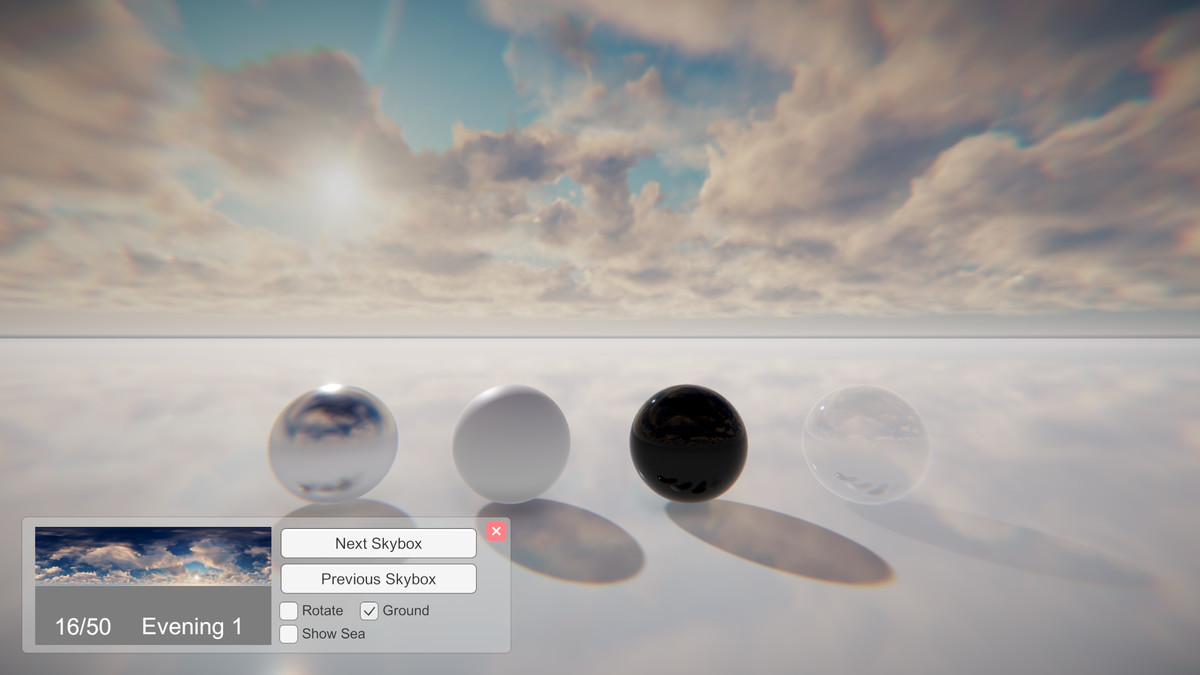The width and height of the screenshot is (1200, 675).
Task: Turn on Show Sea
Action: pos(288,634)
